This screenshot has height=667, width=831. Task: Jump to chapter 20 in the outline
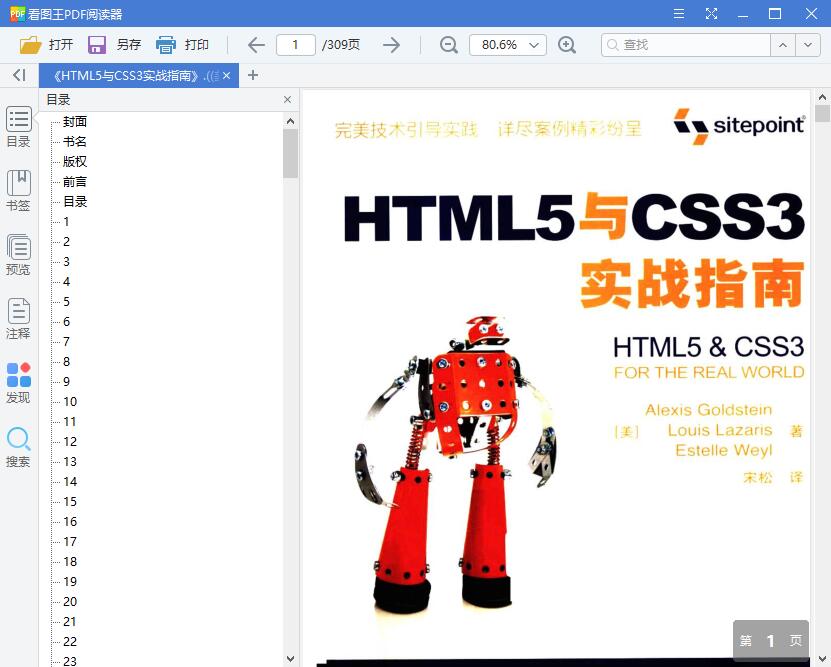click(70, 602)
